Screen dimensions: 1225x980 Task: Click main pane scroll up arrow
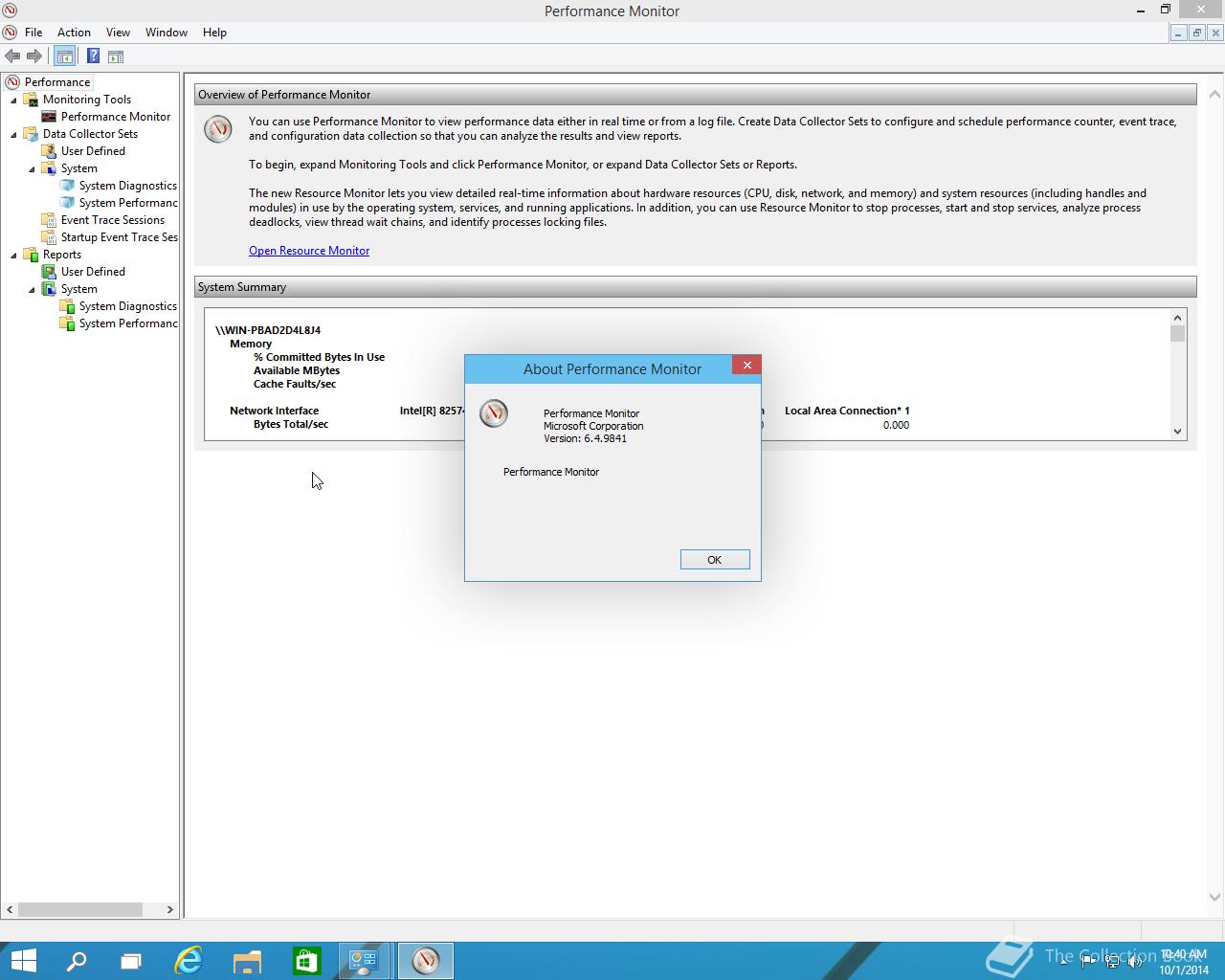[1214, 95]
